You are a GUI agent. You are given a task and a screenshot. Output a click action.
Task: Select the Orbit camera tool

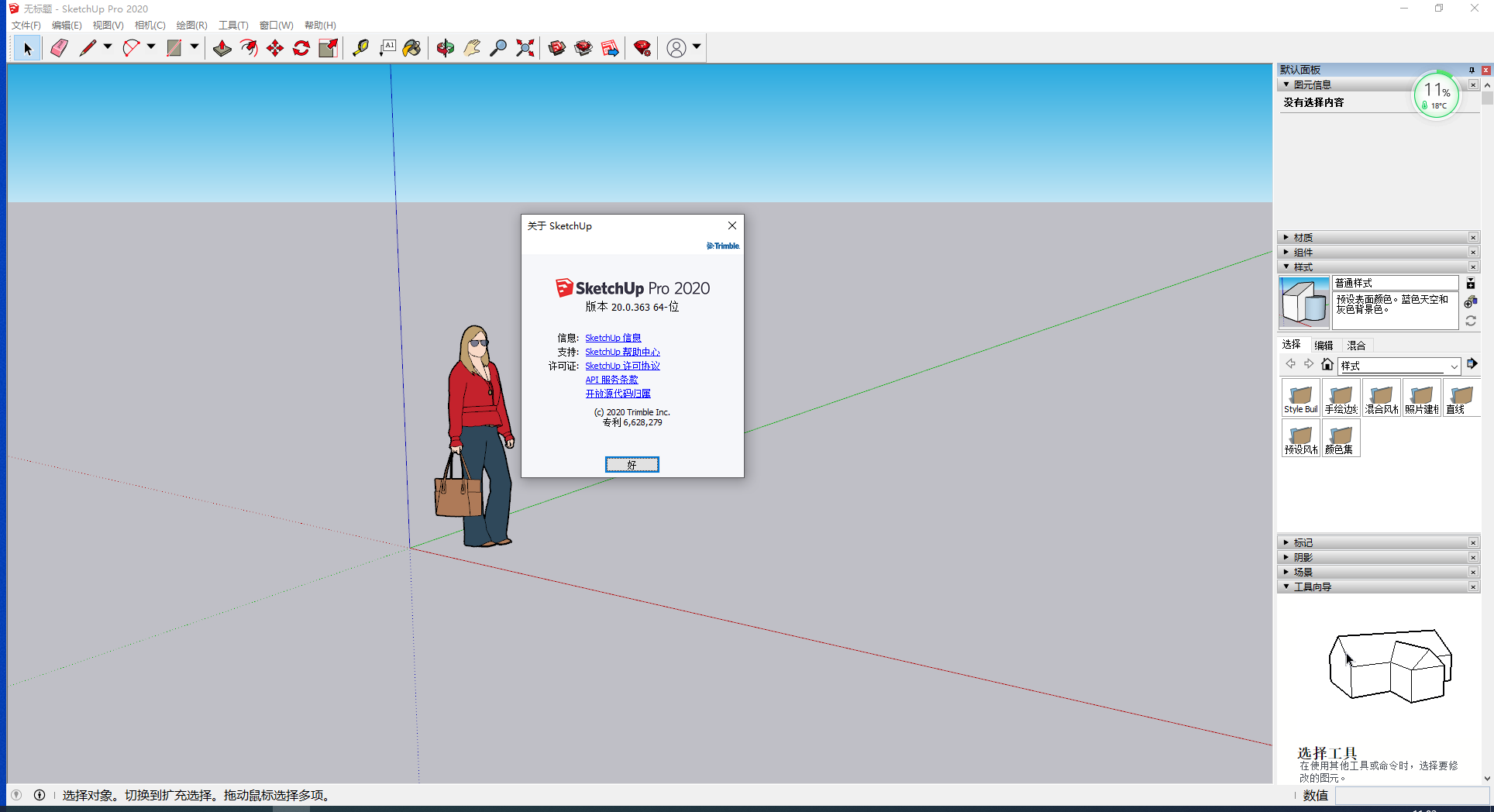pyautogui.click(x=446, y=48)
